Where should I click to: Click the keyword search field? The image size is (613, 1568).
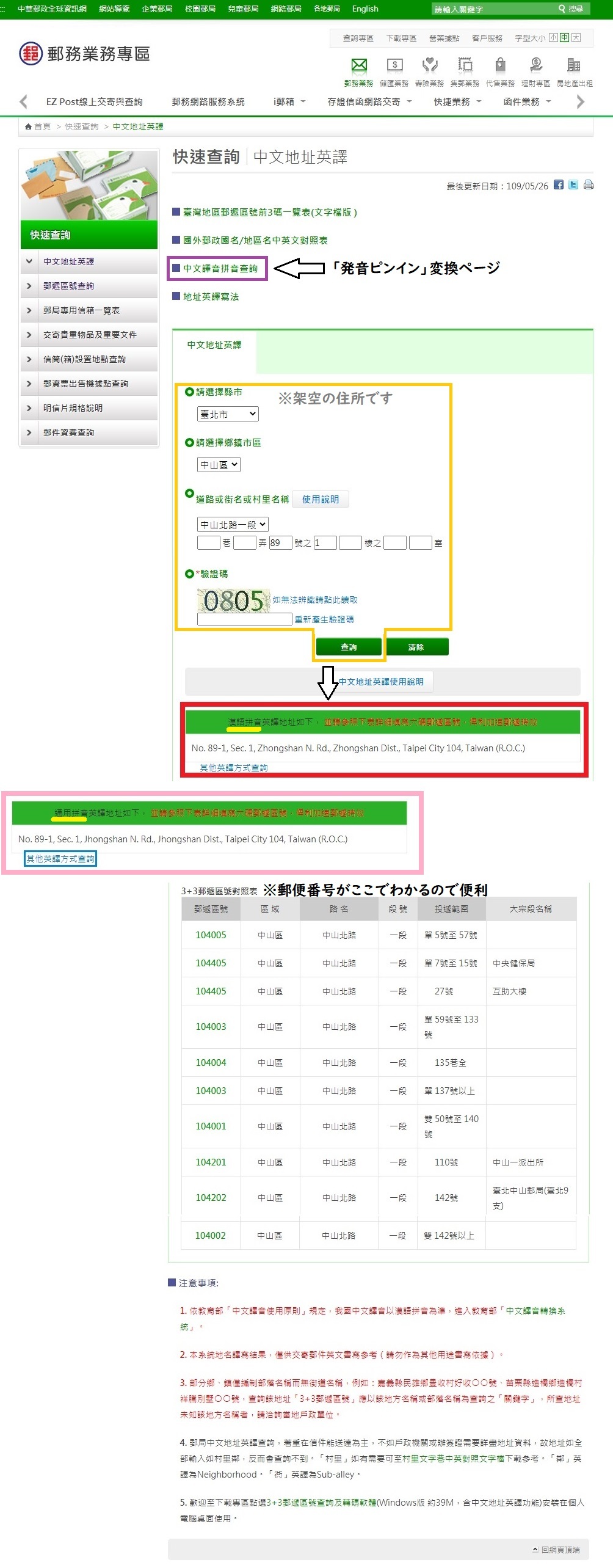tap(493, 9)
